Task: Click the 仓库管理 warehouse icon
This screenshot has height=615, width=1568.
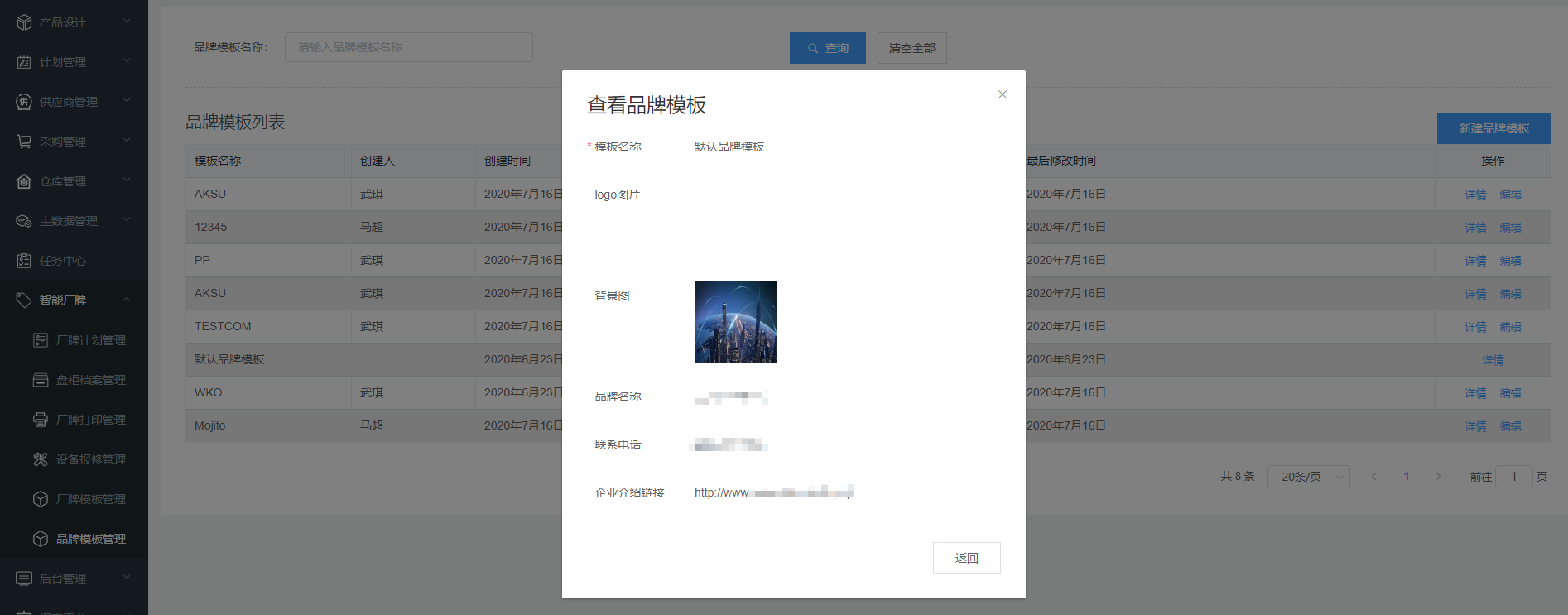Action: 24,181
